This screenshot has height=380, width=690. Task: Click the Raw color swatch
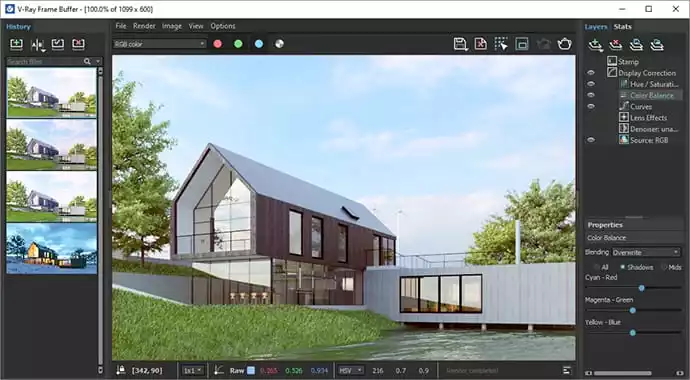click(x=250, y=371)
